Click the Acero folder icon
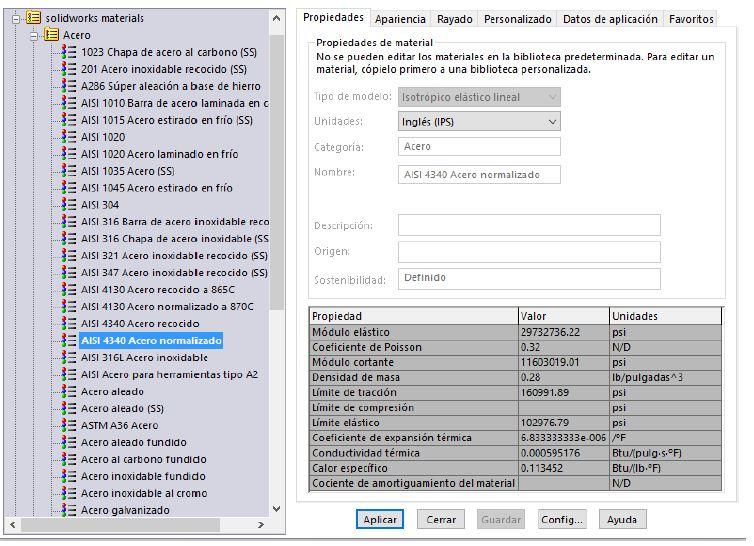This screenshot has height=546, width=754. click(51, 35)
